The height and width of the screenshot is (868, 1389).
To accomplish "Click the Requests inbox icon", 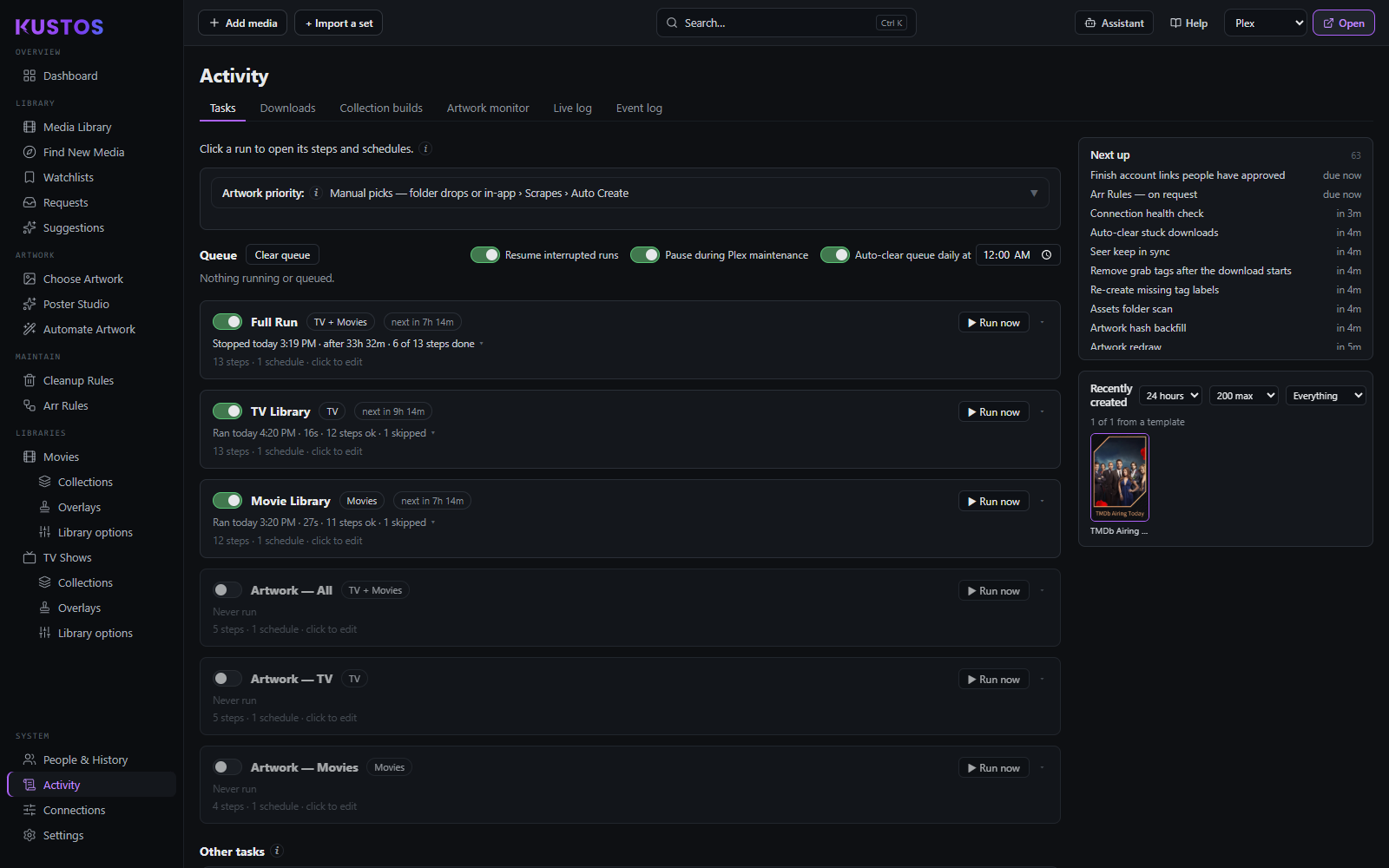I will pyautogui.click(x=30, y=202).
